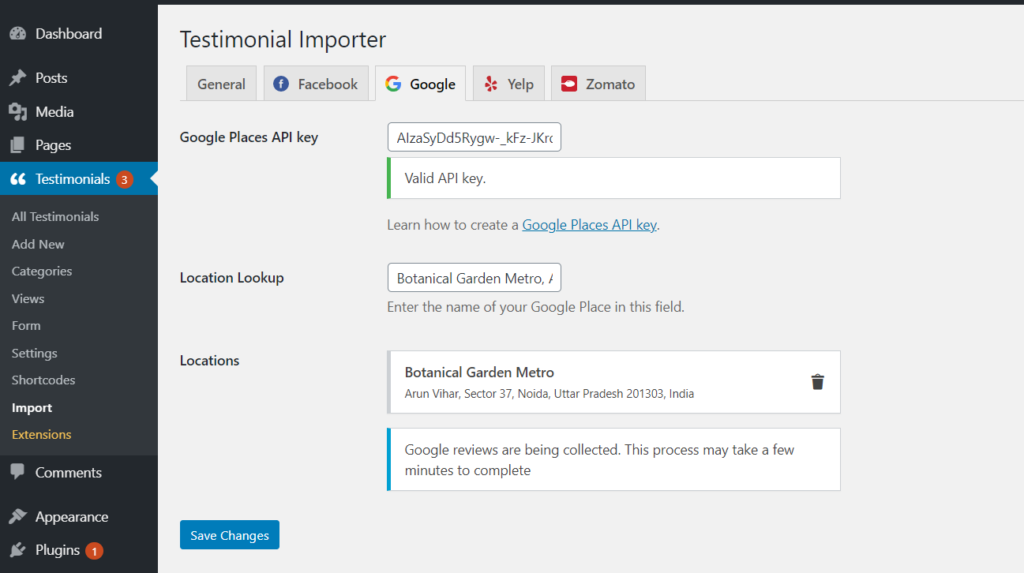Switch to the Facebook tab
This screenshot has width=1024, height=573.
pyautogui.click(x=316, y=84)
